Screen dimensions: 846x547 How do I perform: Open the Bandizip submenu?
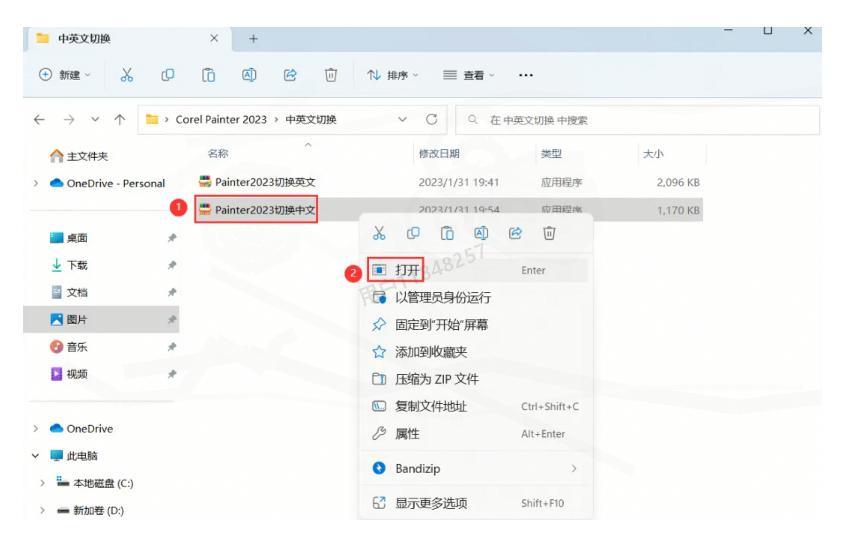point(476,468)
